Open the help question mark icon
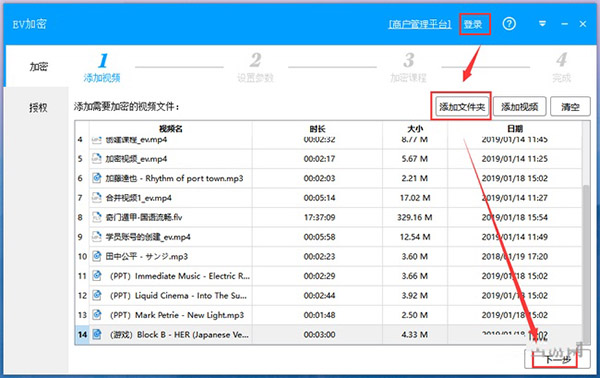Viewport: 600px width, 378px height. click(509, 24)
